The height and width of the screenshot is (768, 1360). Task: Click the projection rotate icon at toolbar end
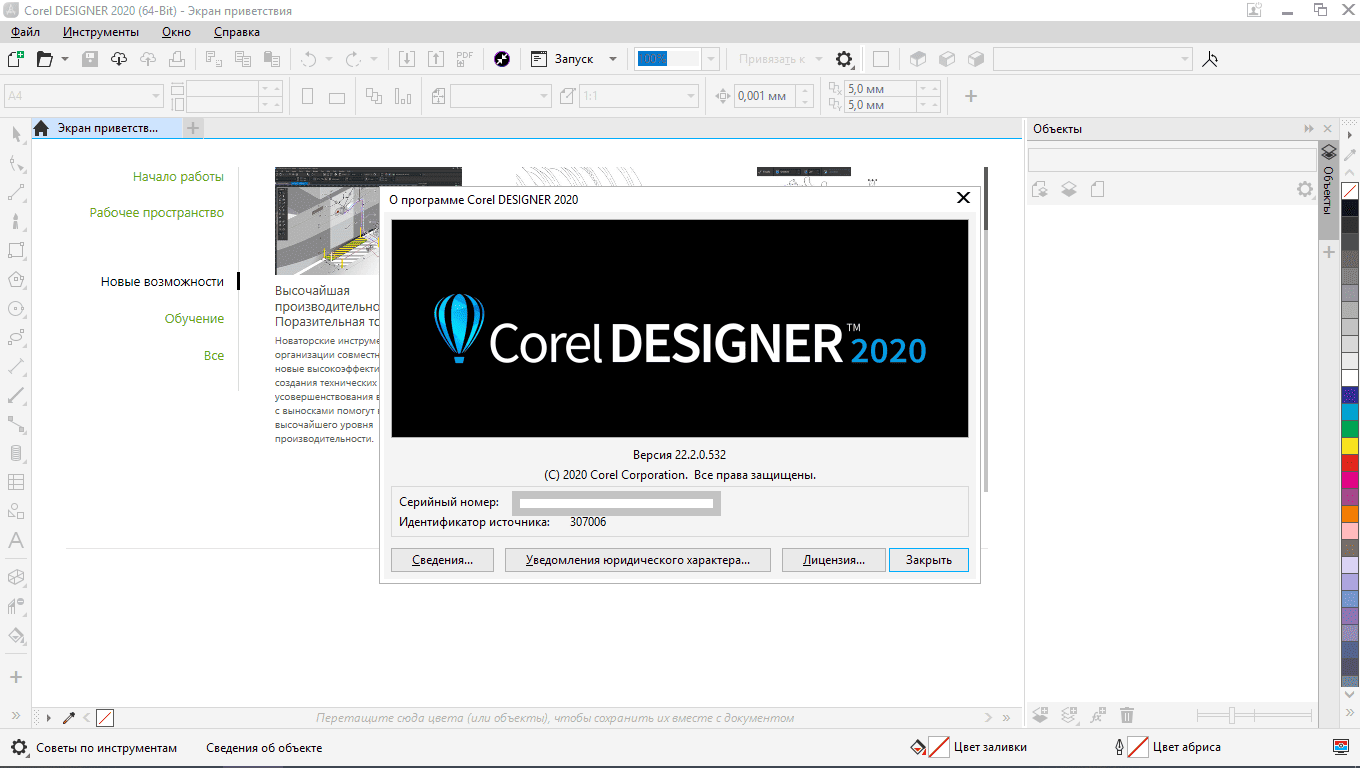[1210, 59]
